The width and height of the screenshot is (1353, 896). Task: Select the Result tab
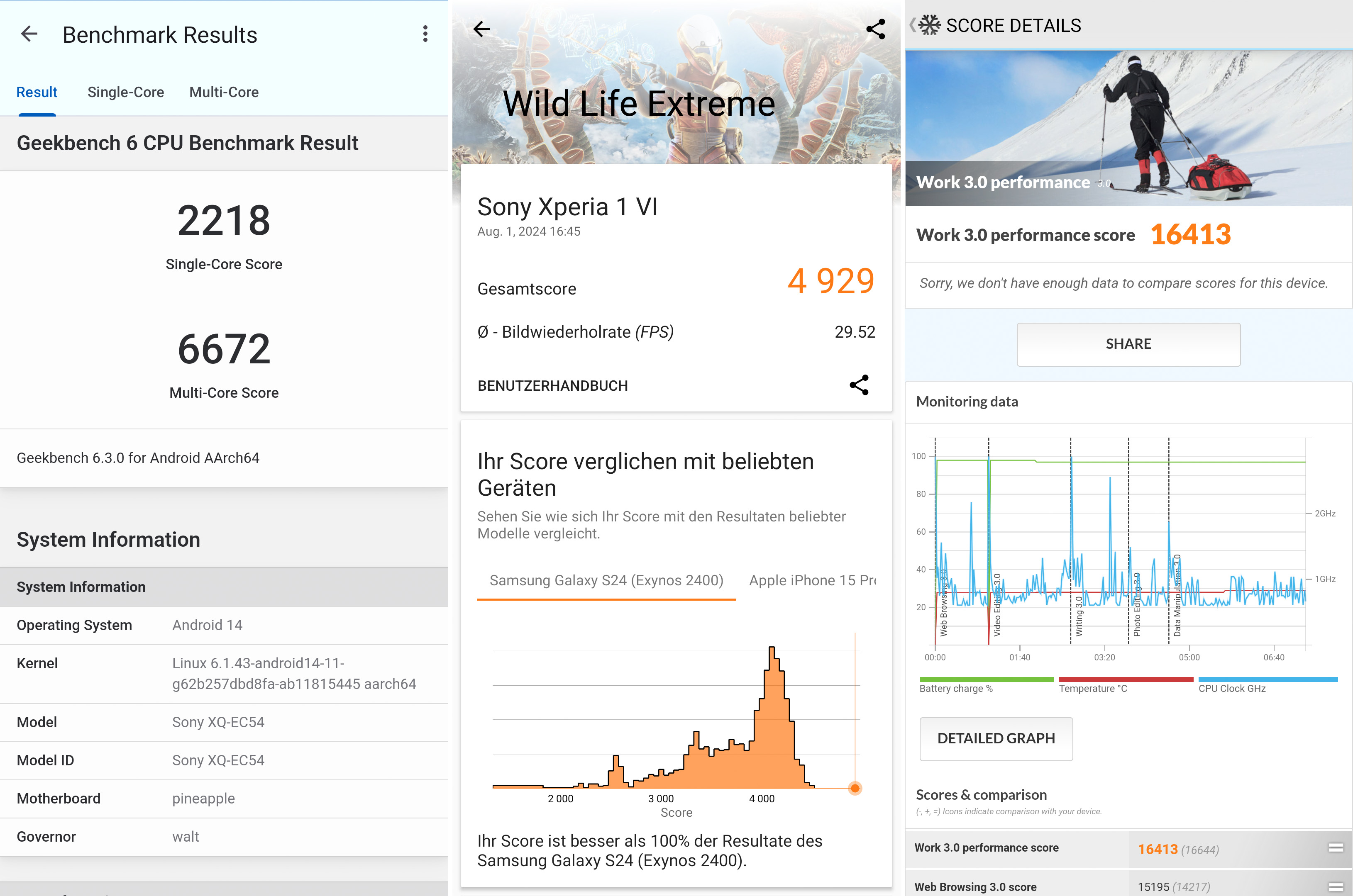tap(37, 92)
